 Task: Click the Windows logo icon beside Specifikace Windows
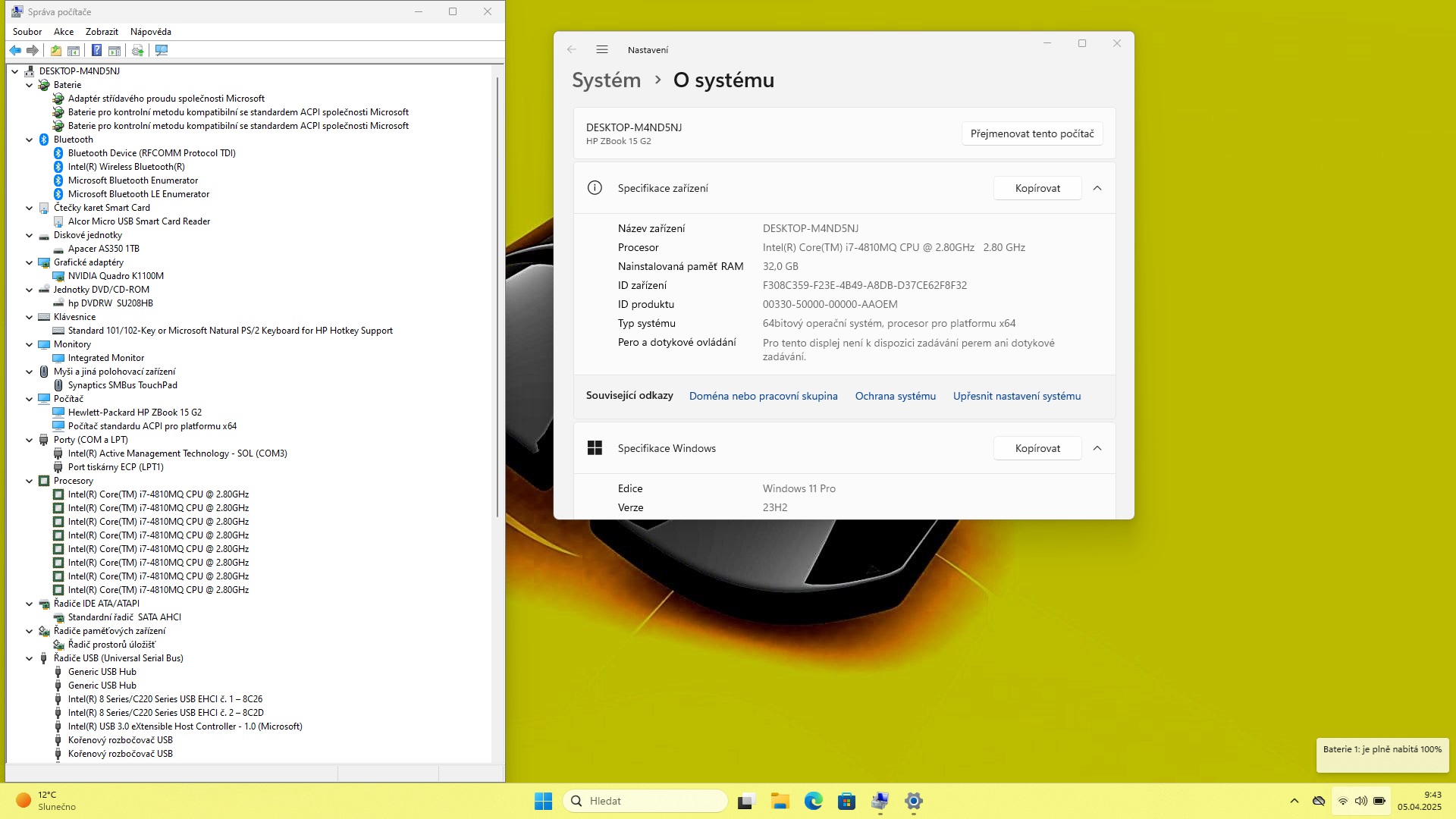click(x=595, y=448)
